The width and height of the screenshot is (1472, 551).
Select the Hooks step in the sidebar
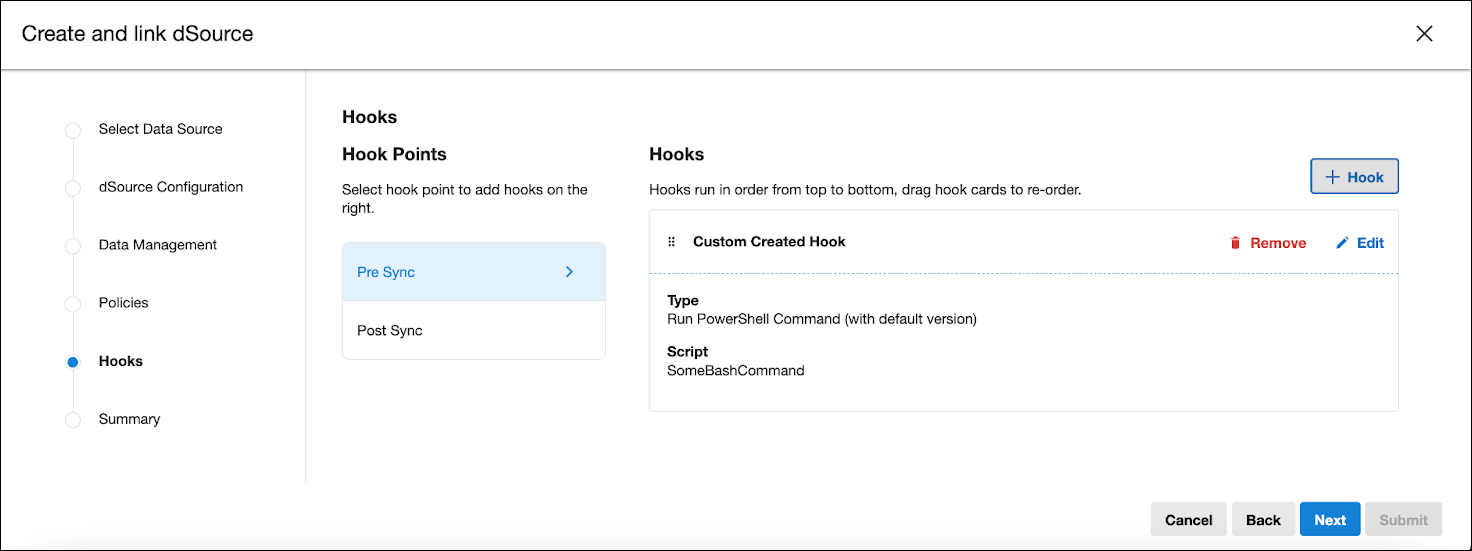click(120, 361)
